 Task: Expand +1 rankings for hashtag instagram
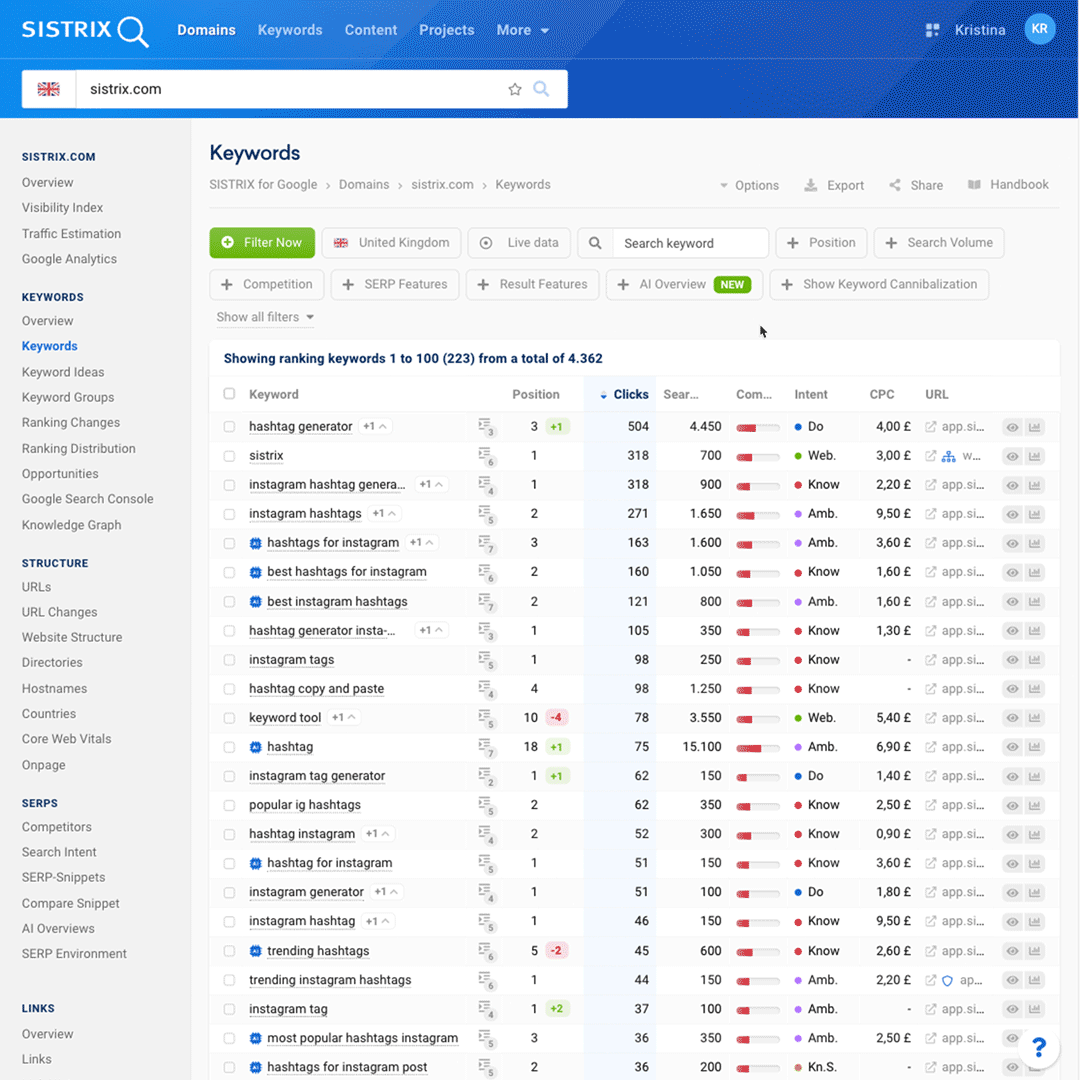378,833
